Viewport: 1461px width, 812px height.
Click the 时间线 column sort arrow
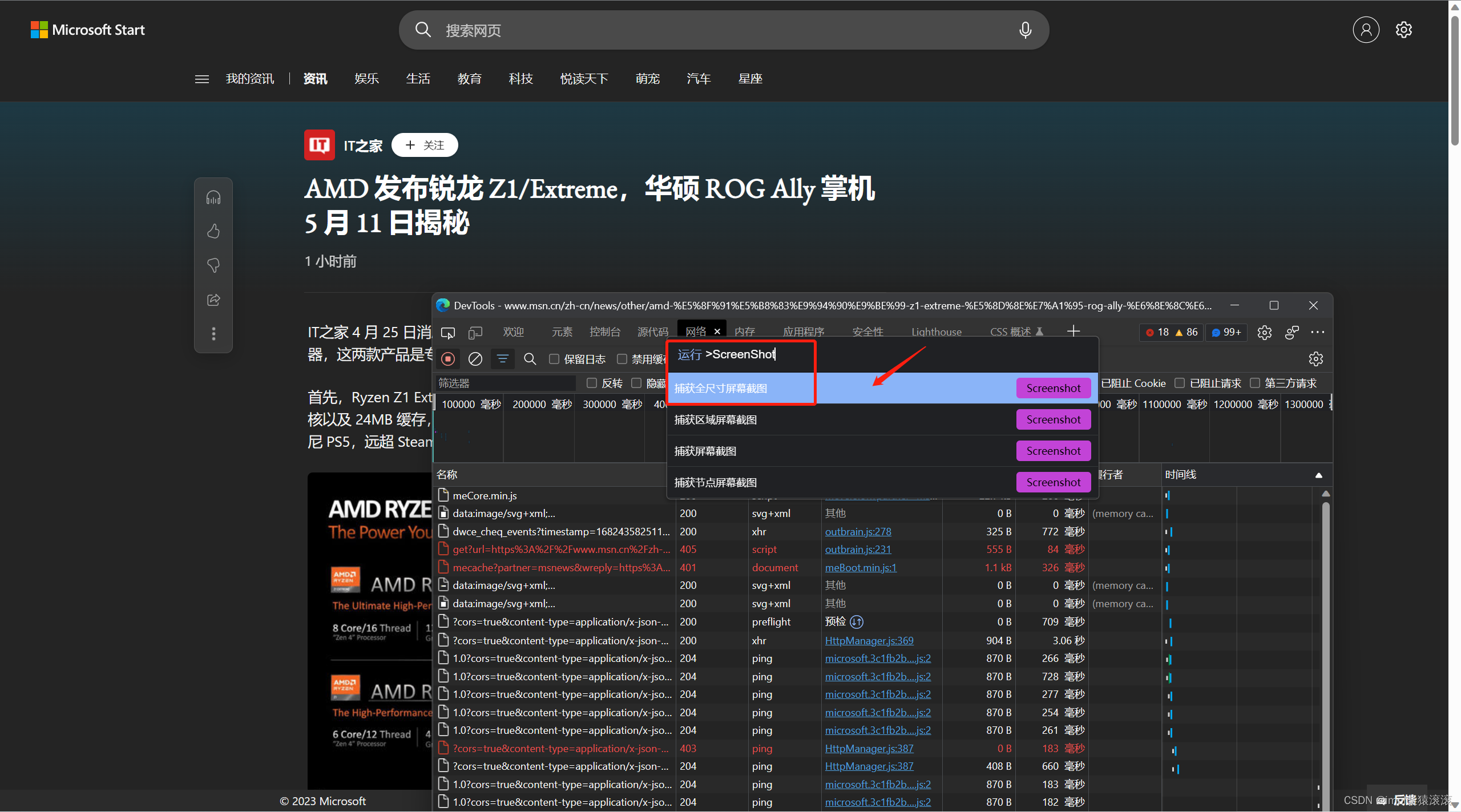pyautogui.click(x=1319, y=475)
